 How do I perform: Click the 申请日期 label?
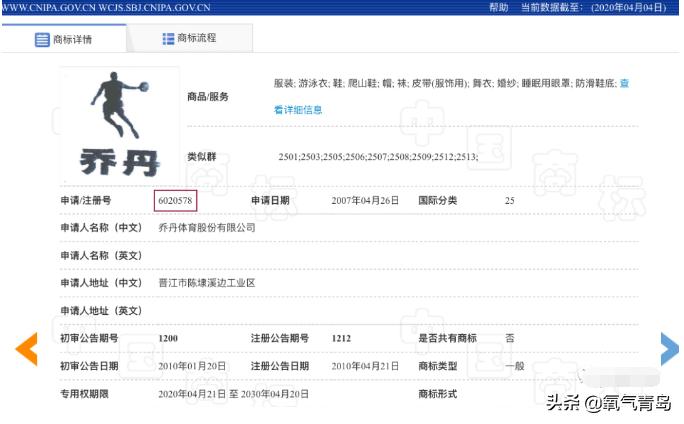270,201
